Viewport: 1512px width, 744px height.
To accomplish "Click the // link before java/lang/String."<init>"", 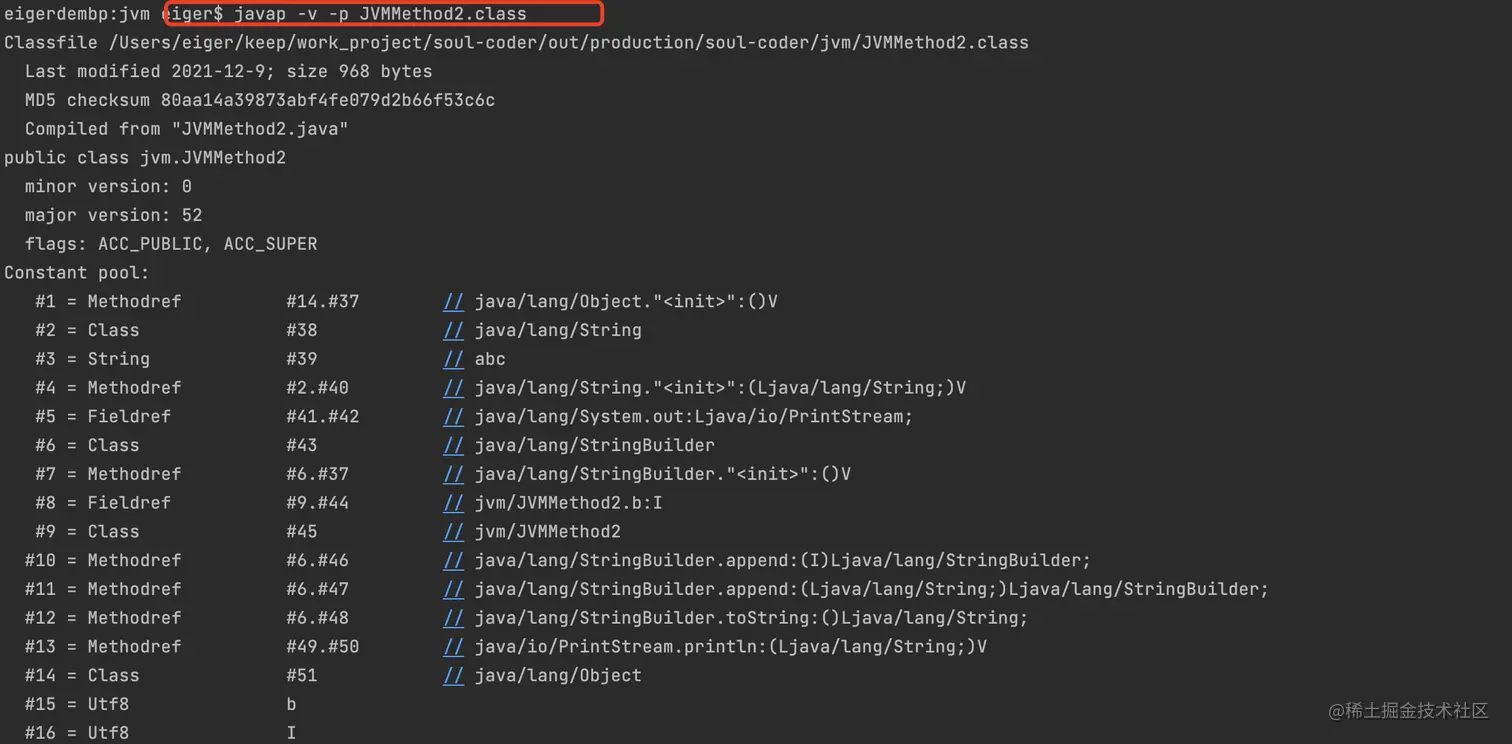I will (454, 388).
